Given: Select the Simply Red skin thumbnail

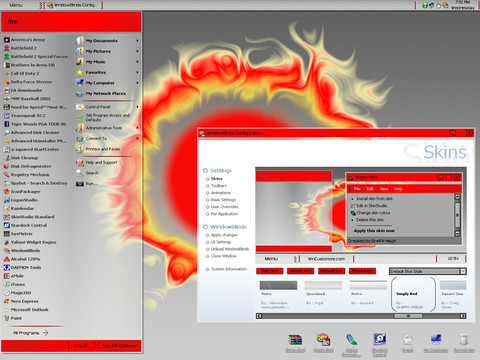Looking at the screenshot, I should tap(413, 295).
